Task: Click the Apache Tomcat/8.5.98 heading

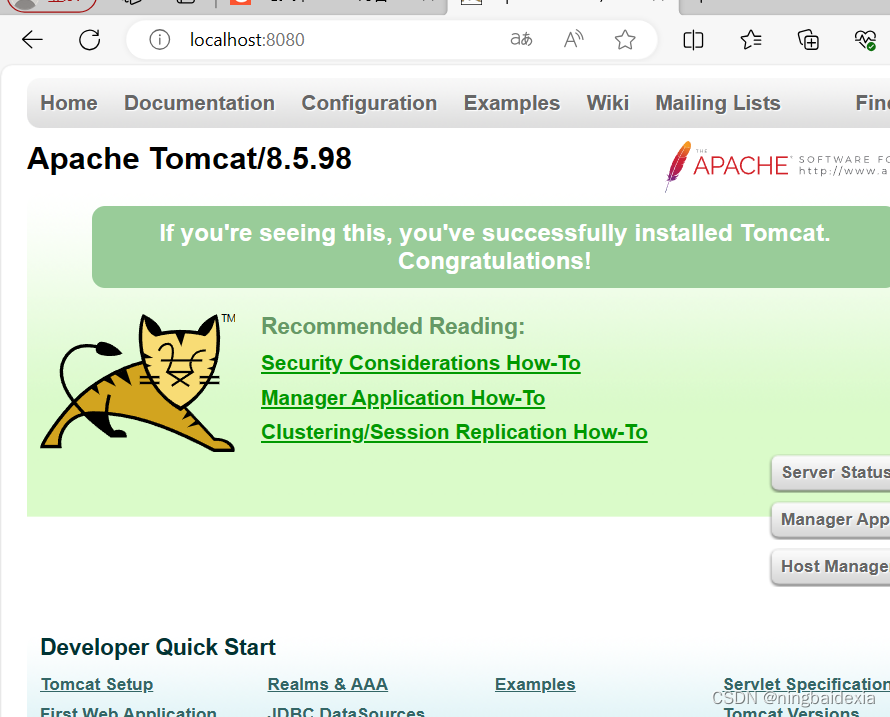Action: 189,158
